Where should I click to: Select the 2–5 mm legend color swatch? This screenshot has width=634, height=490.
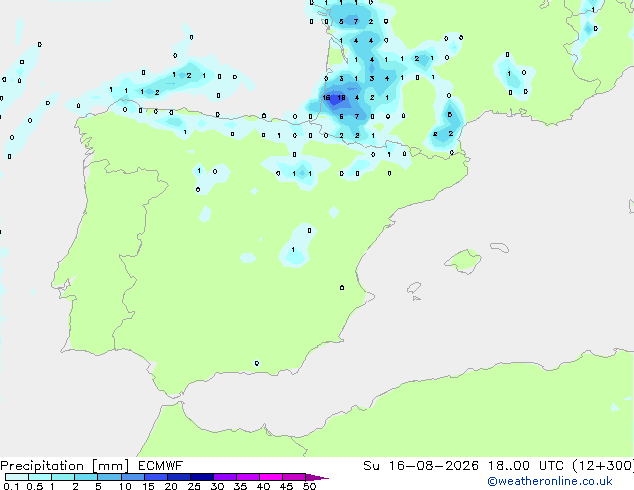point(86,477)
